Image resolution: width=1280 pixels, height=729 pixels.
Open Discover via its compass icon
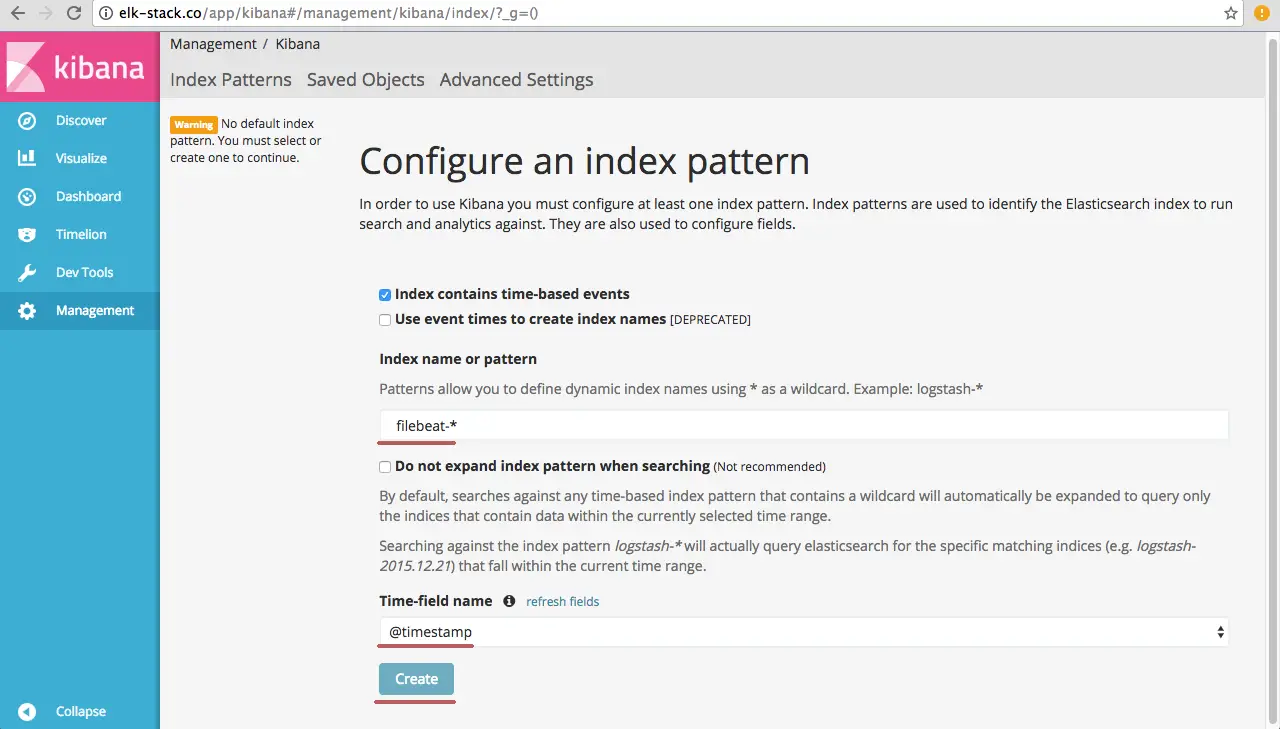[27, 121]
